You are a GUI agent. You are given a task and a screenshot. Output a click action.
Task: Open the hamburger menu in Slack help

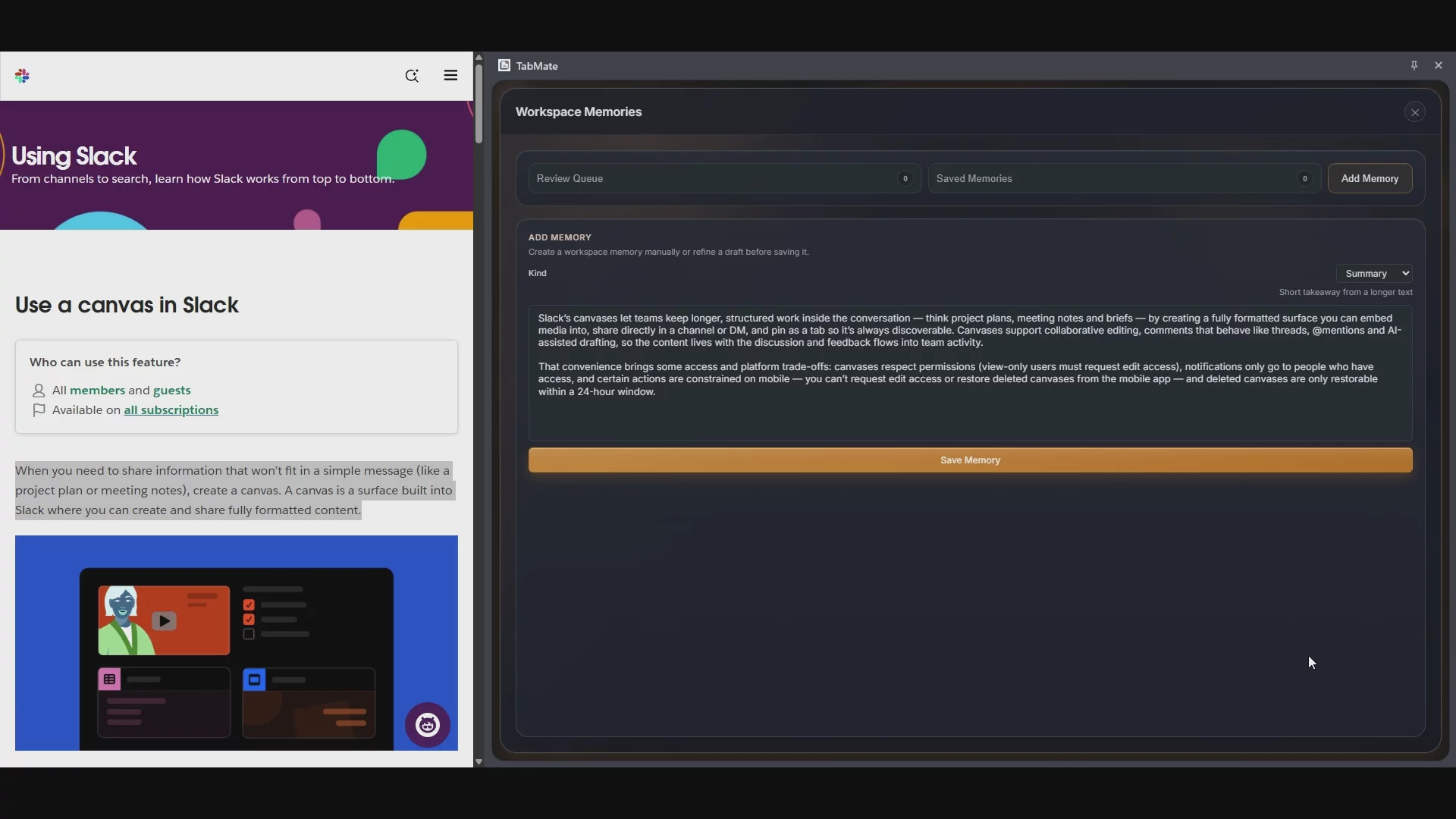pyautogui.click(x=450, y=75)
